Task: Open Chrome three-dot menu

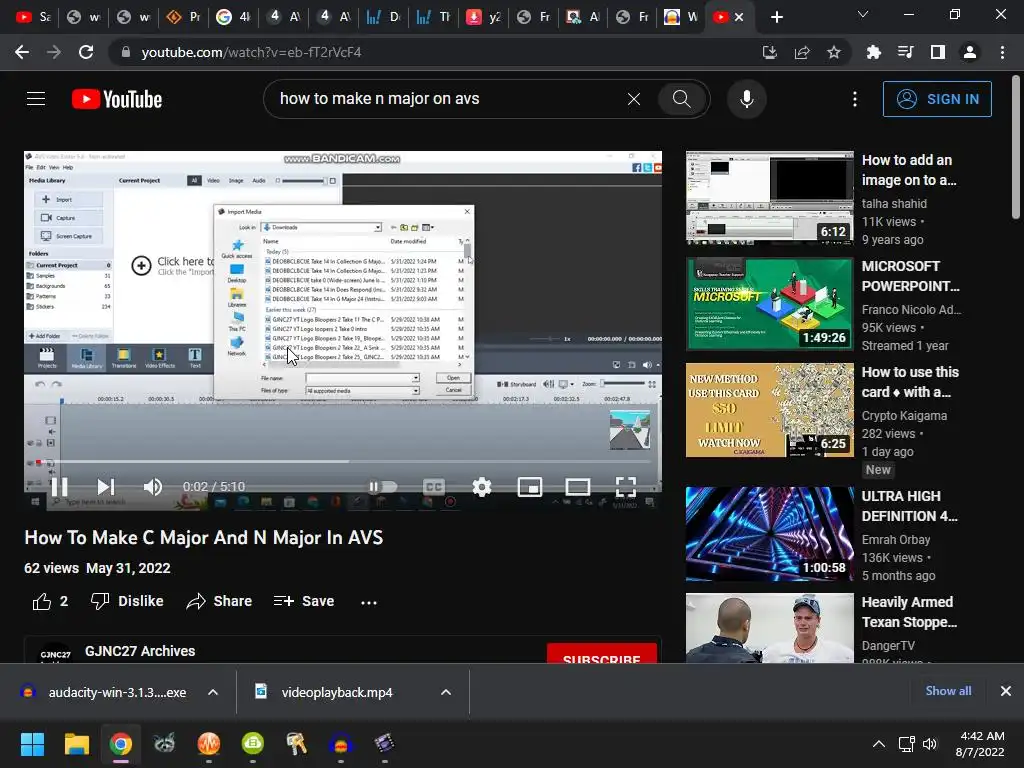Action: point(1002,52)
